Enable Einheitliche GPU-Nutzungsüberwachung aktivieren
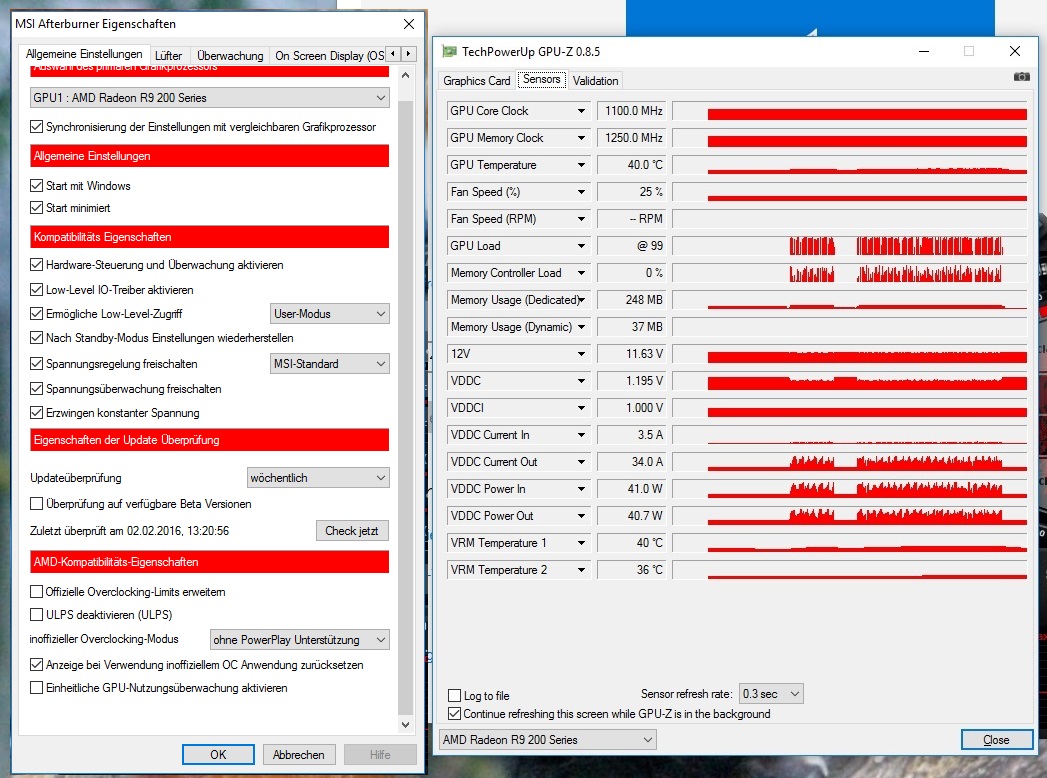Viewport: 1047px width, 778px height. (37, 687)
